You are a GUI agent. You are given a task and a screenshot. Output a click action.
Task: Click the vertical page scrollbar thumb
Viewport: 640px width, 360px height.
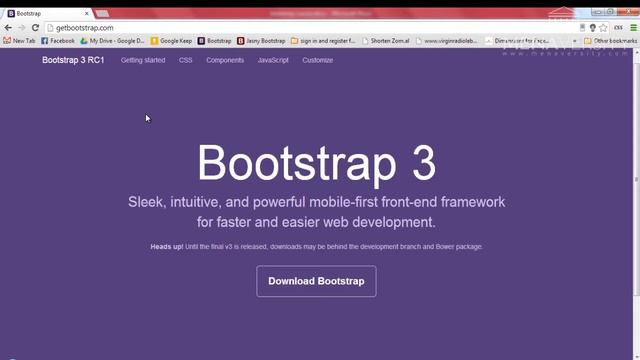pyautogui.click(x=636, y=178)
